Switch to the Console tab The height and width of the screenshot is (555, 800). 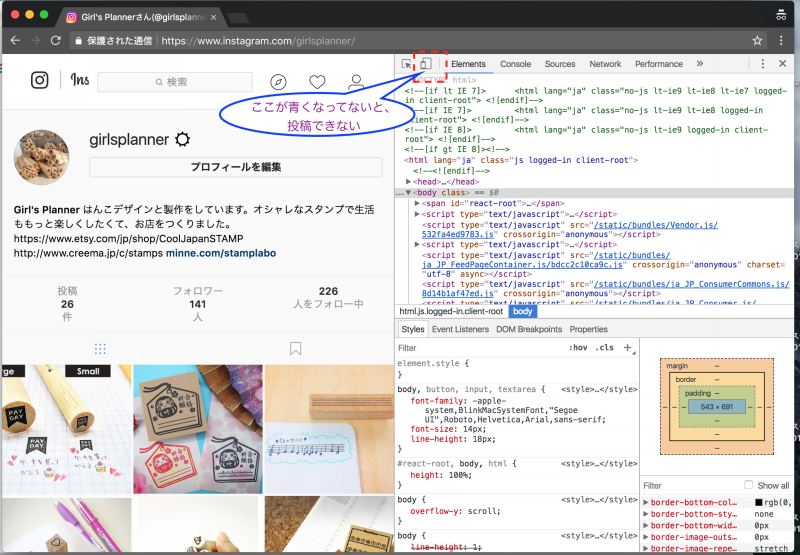click(515, 64)
